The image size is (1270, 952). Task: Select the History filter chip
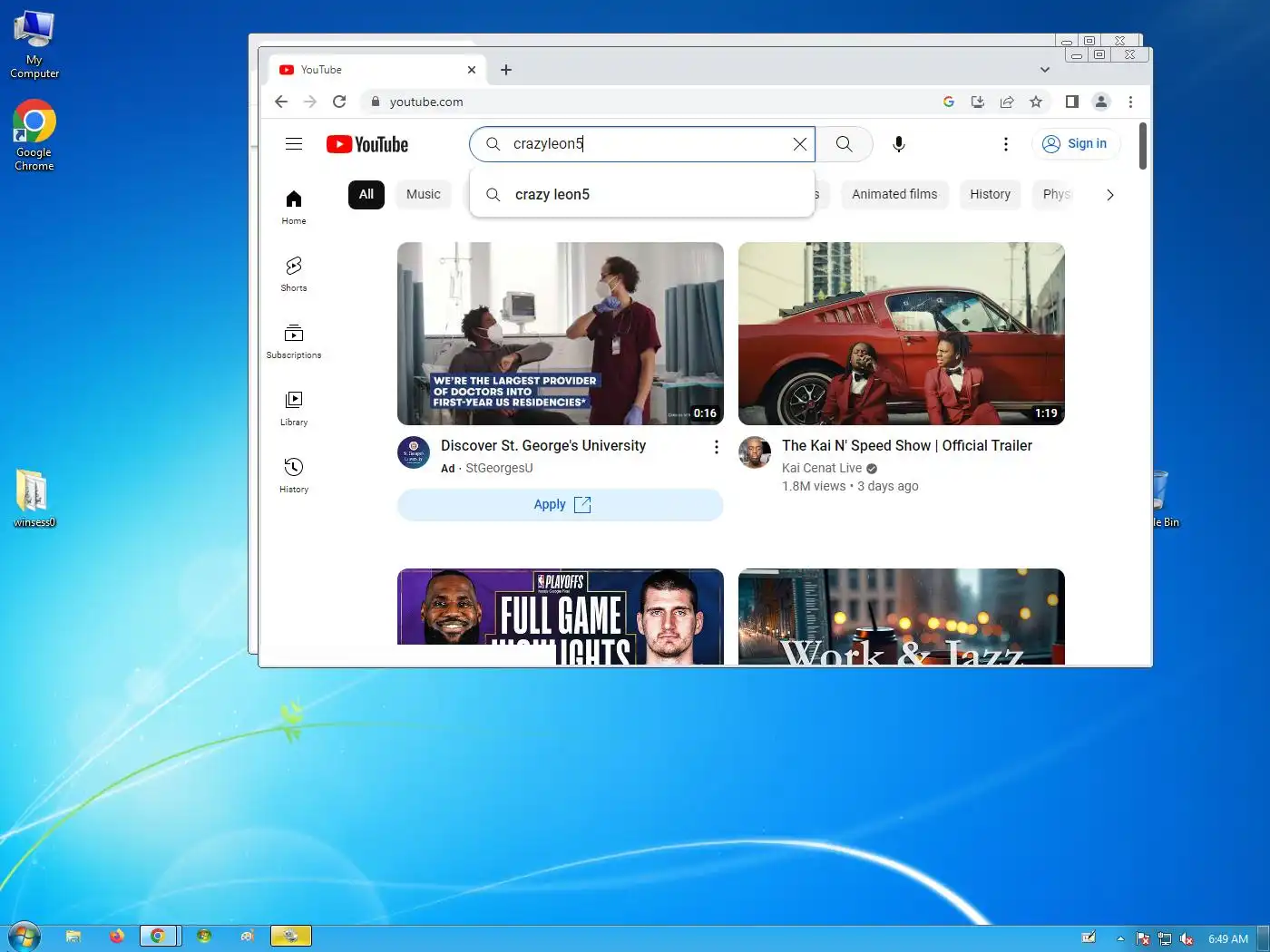(x=990, y=194)
